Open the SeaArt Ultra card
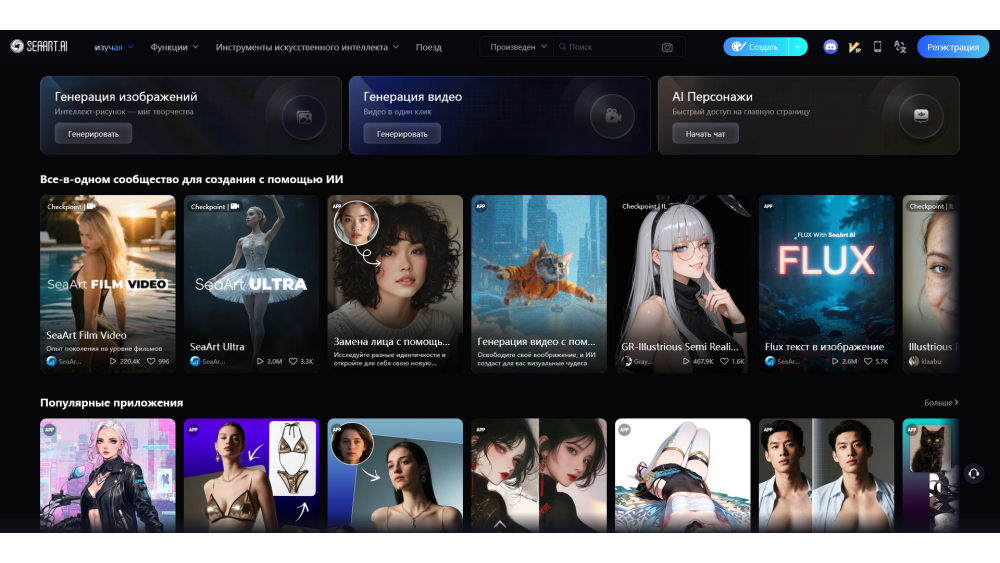Screen dimensions: 1000x563 coord(251,284)
